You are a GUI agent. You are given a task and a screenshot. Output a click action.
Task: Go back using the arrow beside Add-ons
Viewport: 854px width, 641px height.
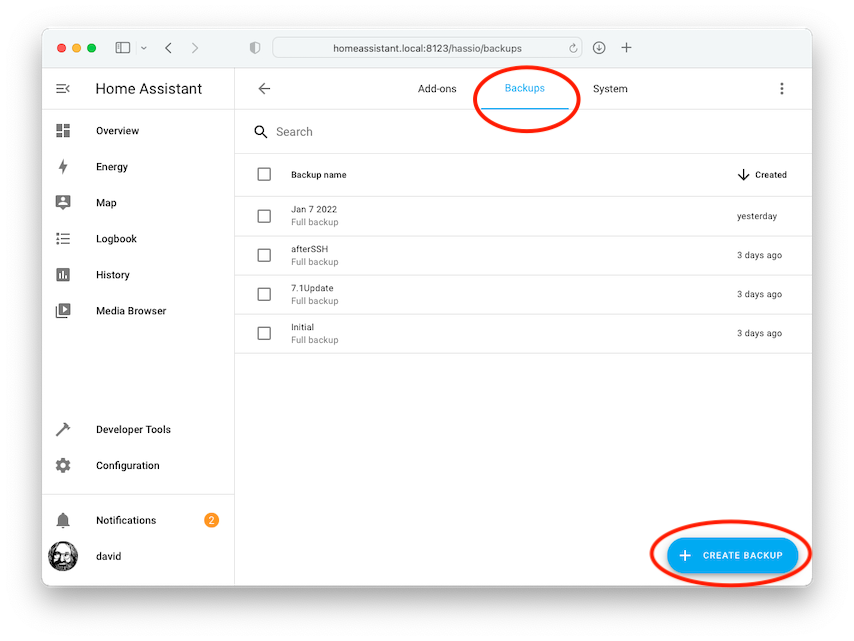264,89
